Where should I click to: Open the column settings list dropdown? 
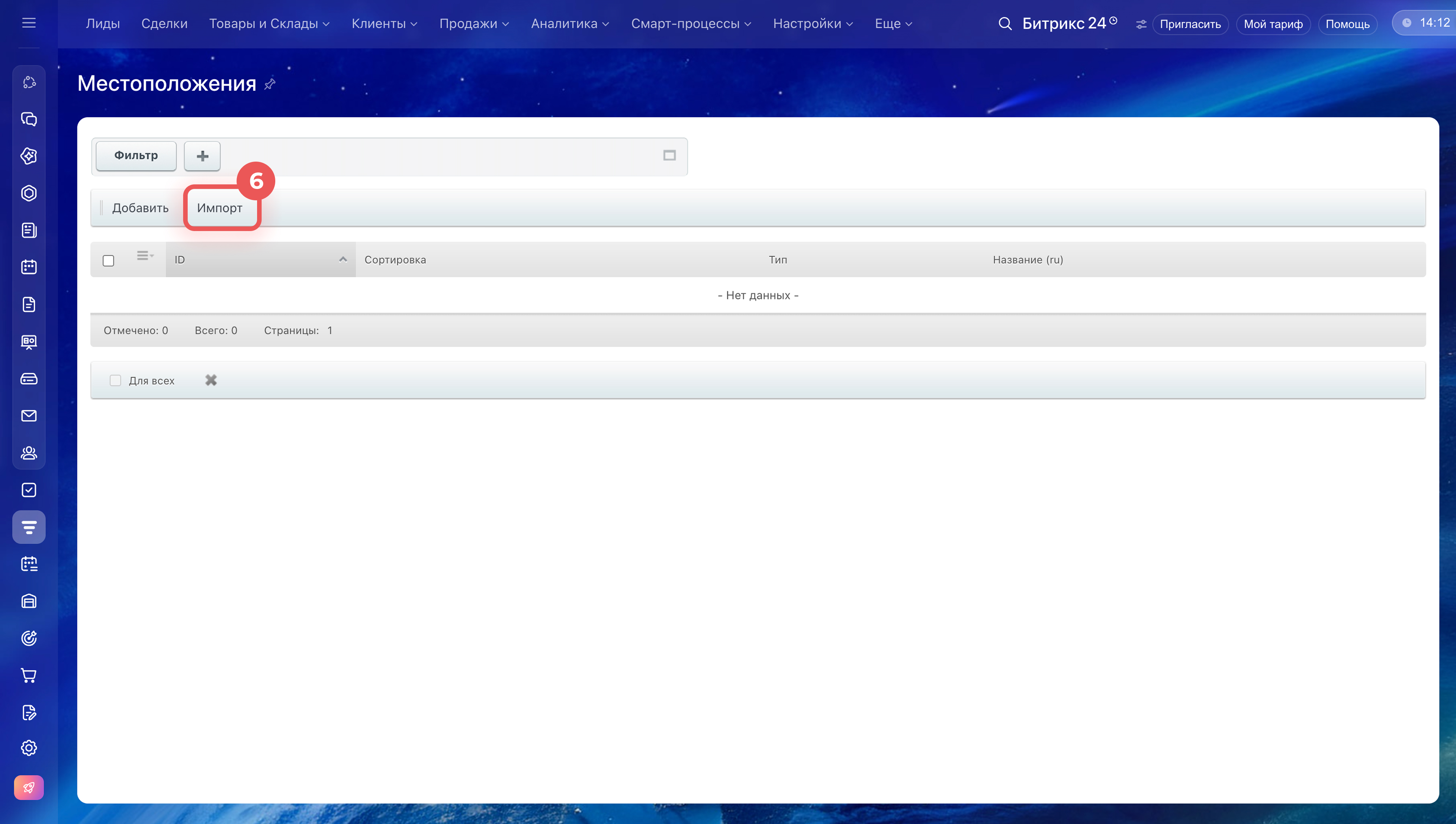145,256
